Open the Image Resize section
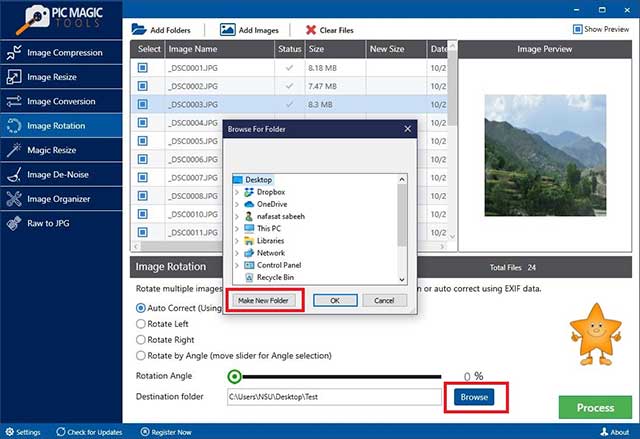 pyautogui.click(x=61, y=77)
